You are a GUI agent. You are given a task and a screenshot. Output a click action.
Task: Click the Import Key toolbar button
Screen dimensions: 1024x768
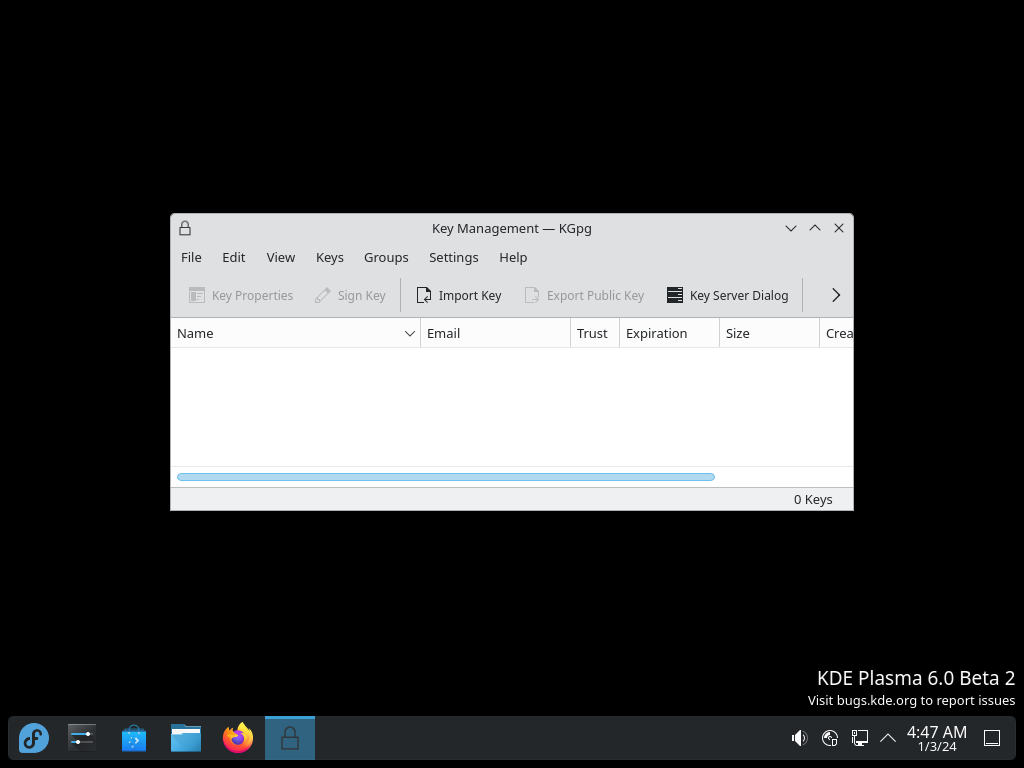[459, 295]
